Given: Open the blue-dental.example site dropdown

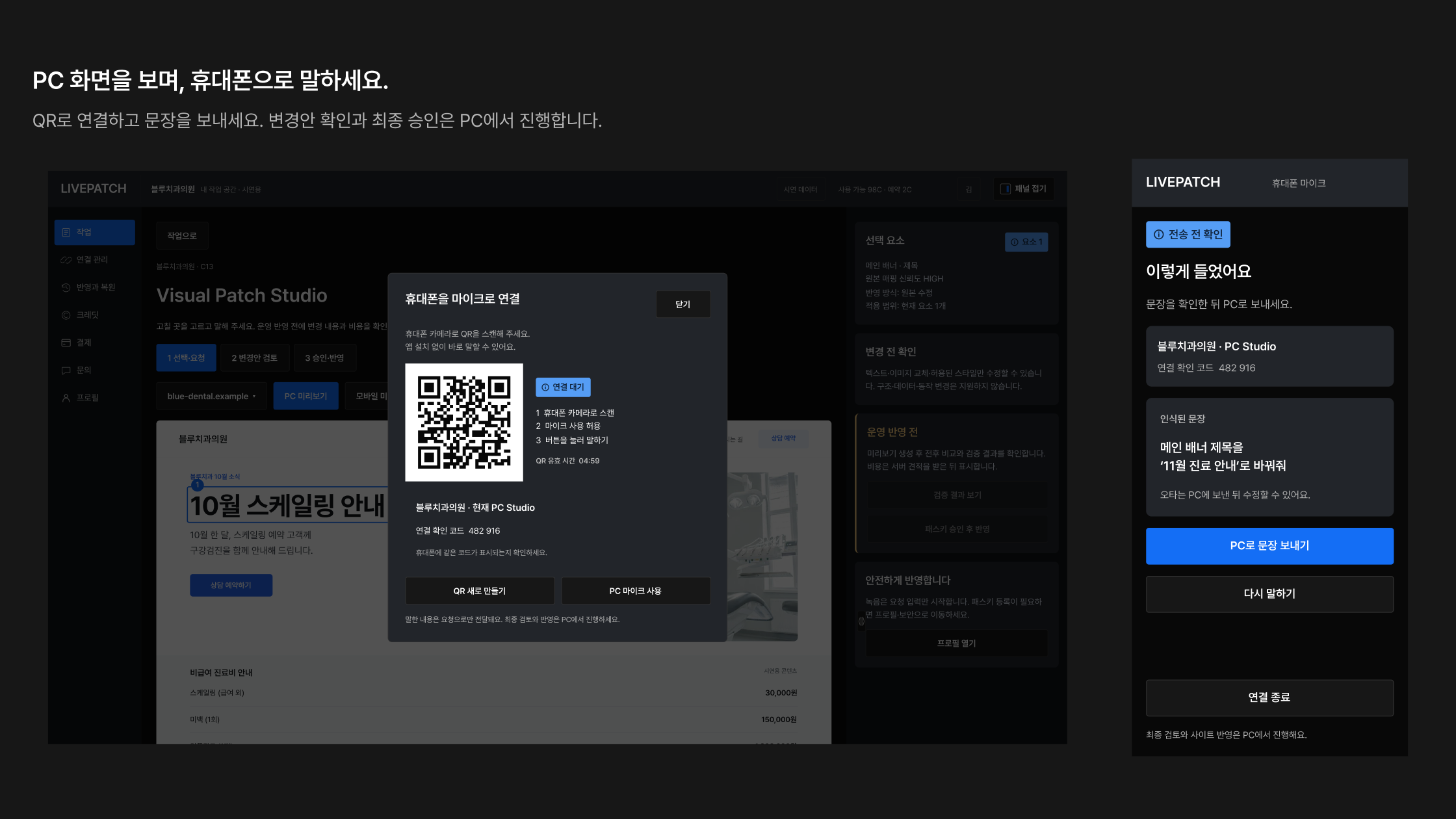Looking at the screenshot, I should coord(211,396).
